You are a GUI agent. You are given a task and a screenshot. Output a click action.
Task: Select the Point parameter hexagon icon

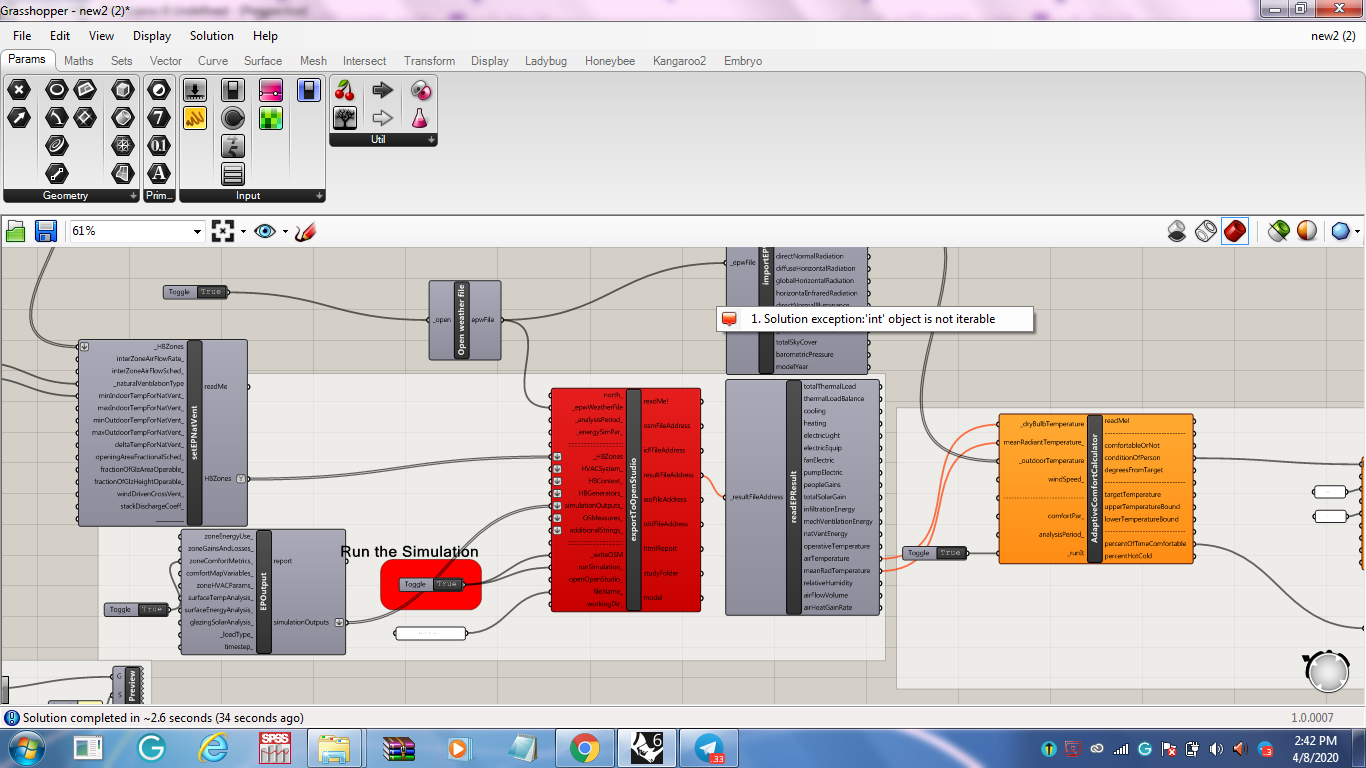[x=18, y=90]
